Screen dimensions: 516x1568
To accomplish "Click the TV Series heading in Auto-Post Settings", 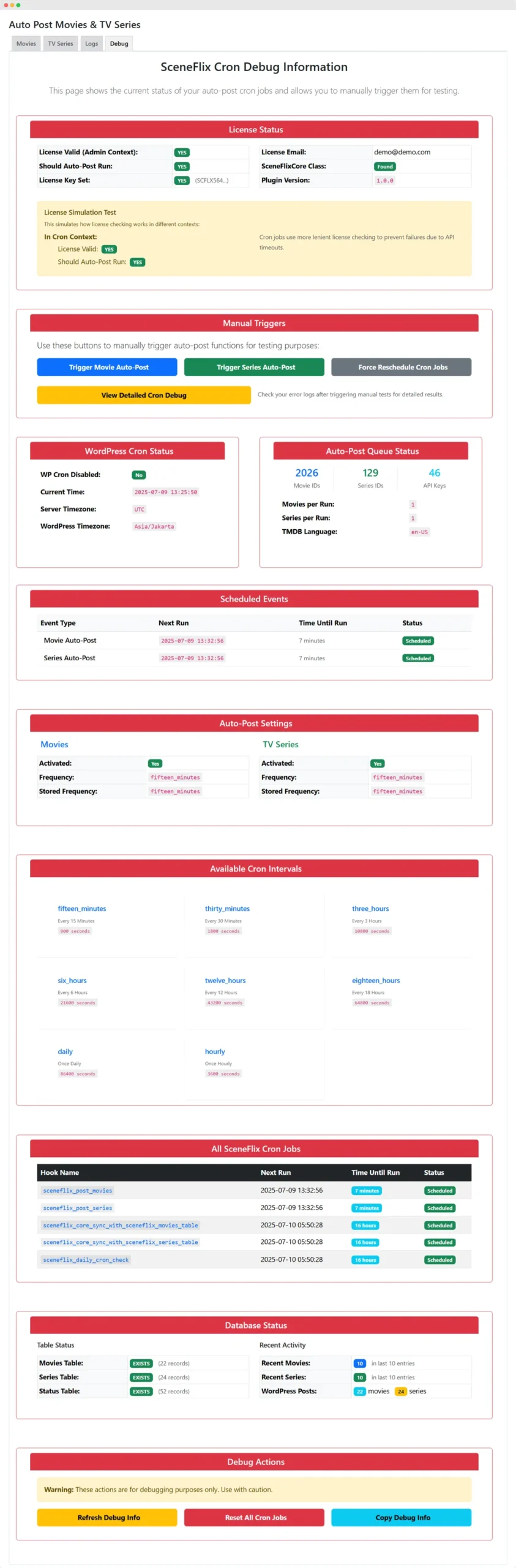I will pyautogui.click(x=280, y=744).
